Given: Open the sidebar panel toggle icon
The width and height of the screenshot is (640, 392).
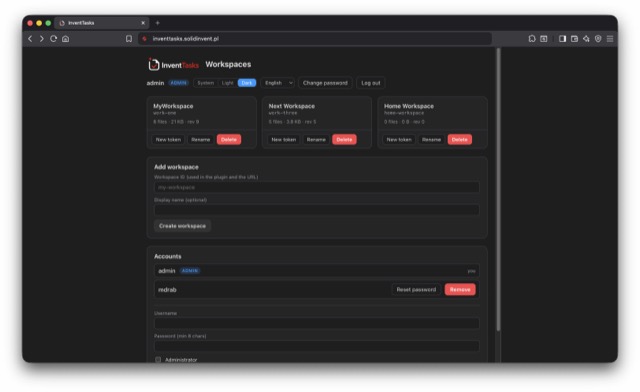Looking at the screenshot, I should tap(562, 39).
